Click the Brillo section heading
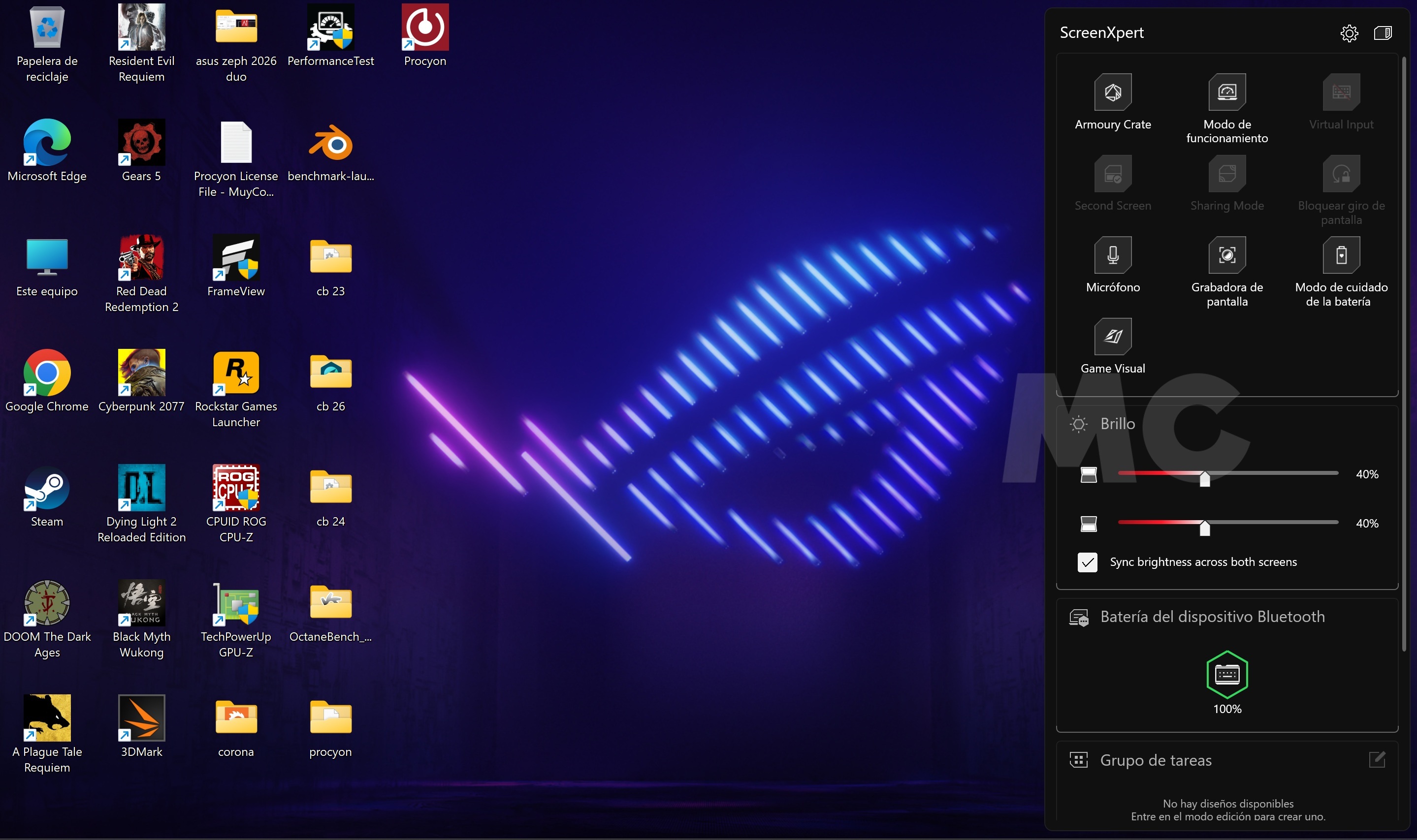 [x=1117, y=424]
